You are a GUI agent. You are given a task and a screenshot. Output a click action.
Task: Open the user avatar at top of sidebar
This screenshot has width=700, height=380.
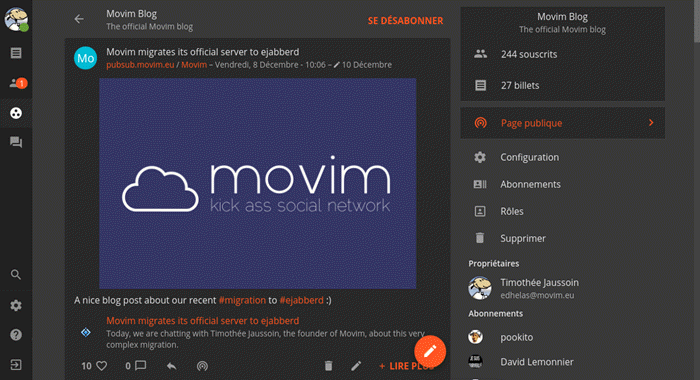point(16,19)
